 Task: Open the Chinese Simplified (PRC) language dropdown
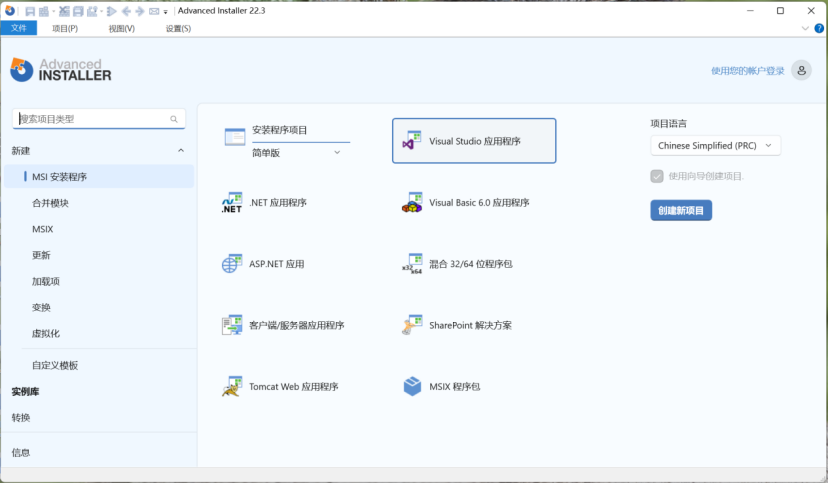click(716, 146)
